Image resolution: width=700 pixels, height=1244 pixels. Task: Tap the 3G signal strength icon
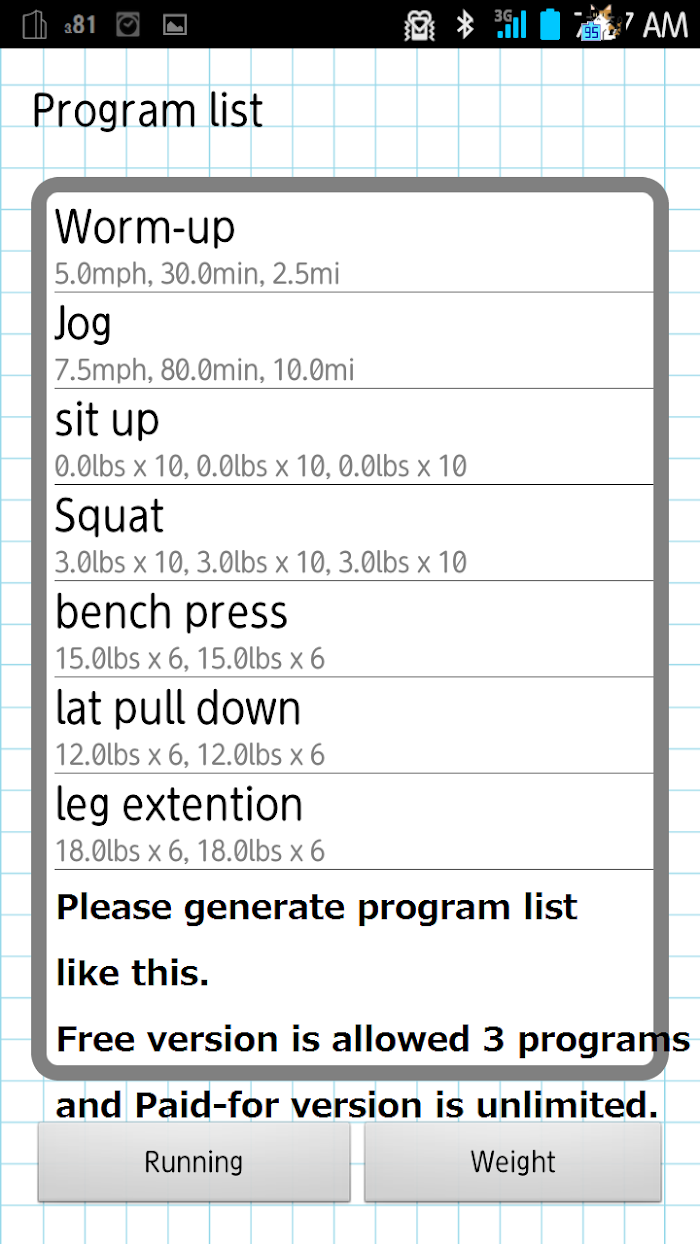click(510, 24)
